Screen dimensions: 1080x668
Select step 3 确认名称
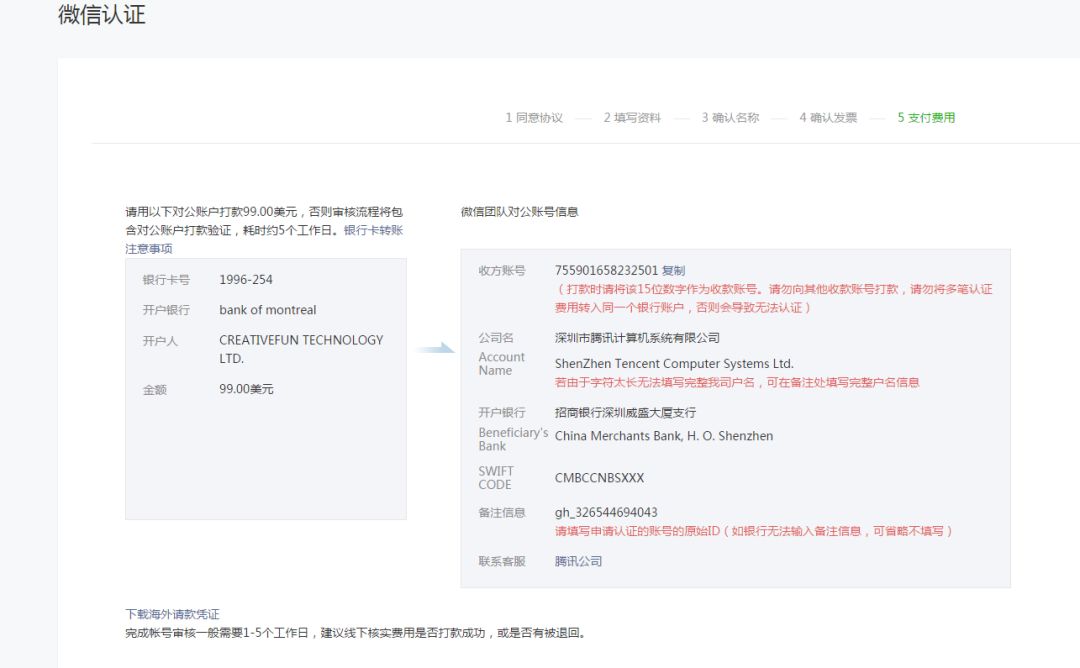730,118
